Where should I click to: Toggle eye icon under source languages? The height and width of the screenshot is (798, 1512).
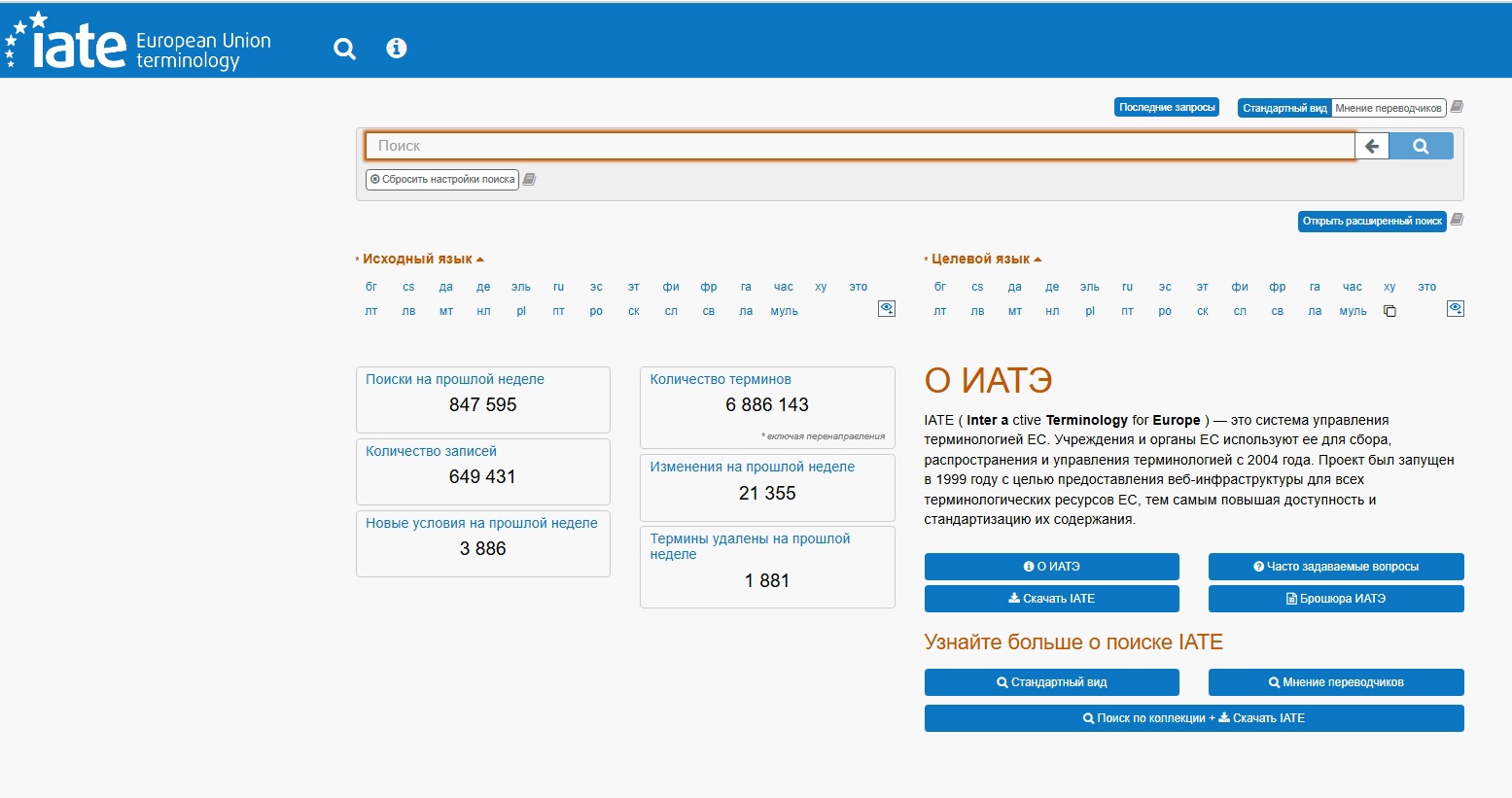pyautogui.click(x=886, y=308)
